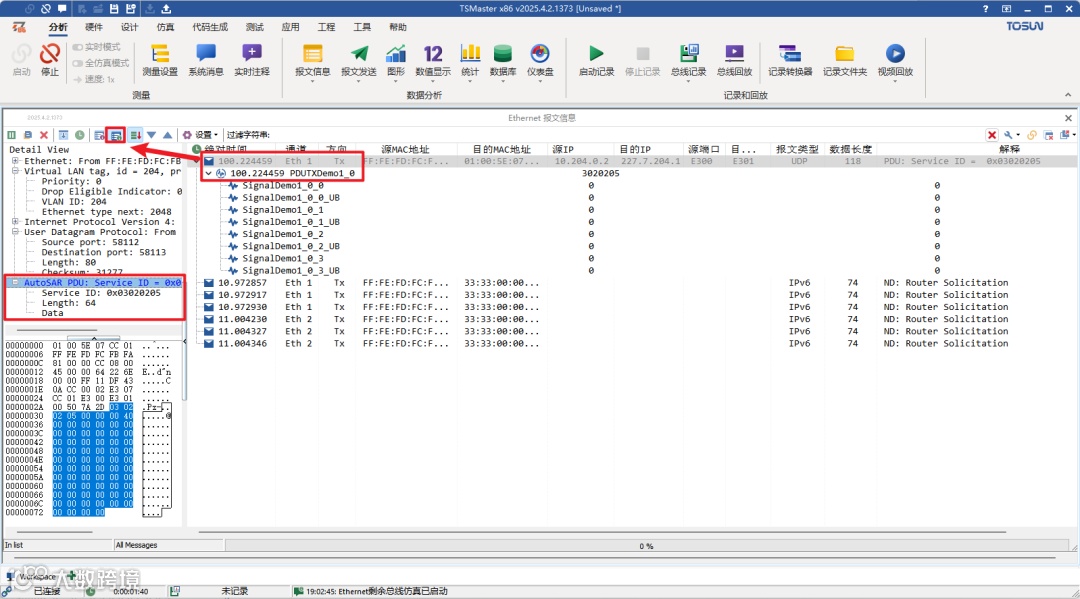Collapse the Virtual LAN tag node

(15, 171)
